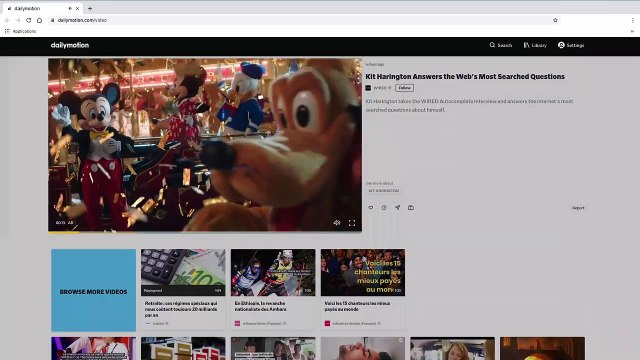
Task: Select the dailymotion browser tab
Action: [41, 8]
